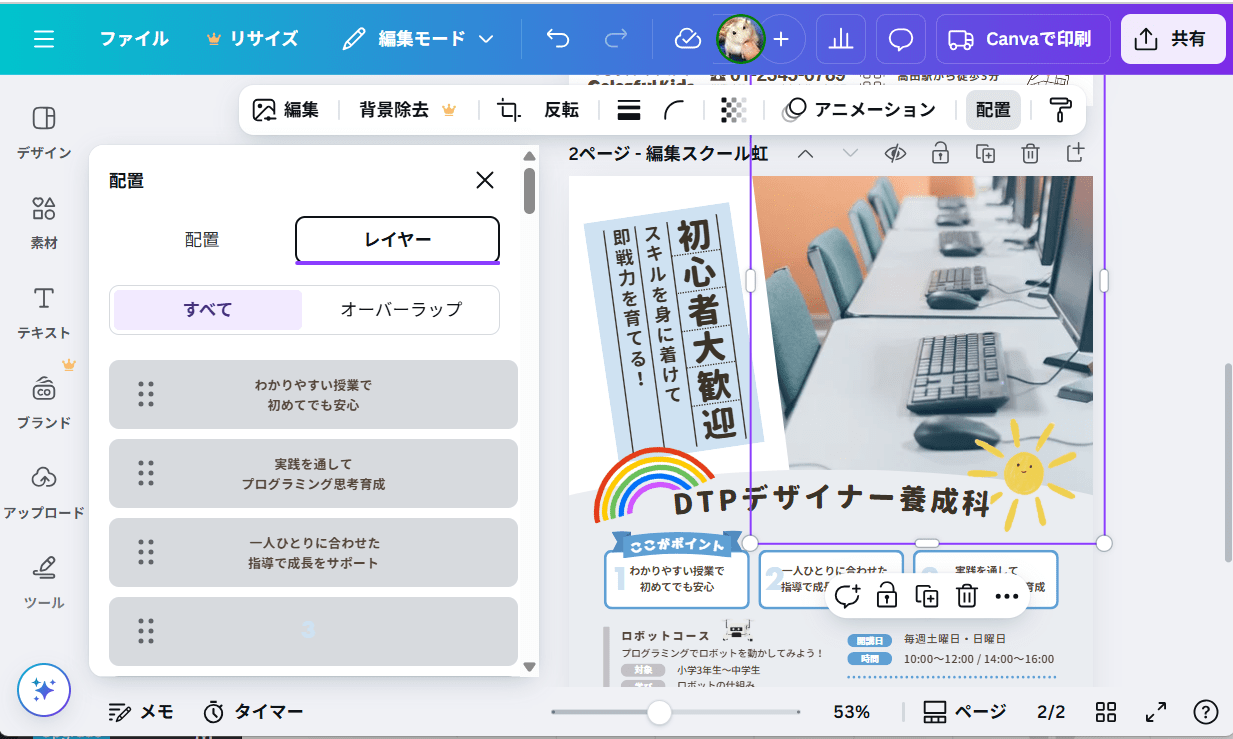
Task: Select layer わかりやすい授業で 初めてでも安心
Action: tap(313, 395)
